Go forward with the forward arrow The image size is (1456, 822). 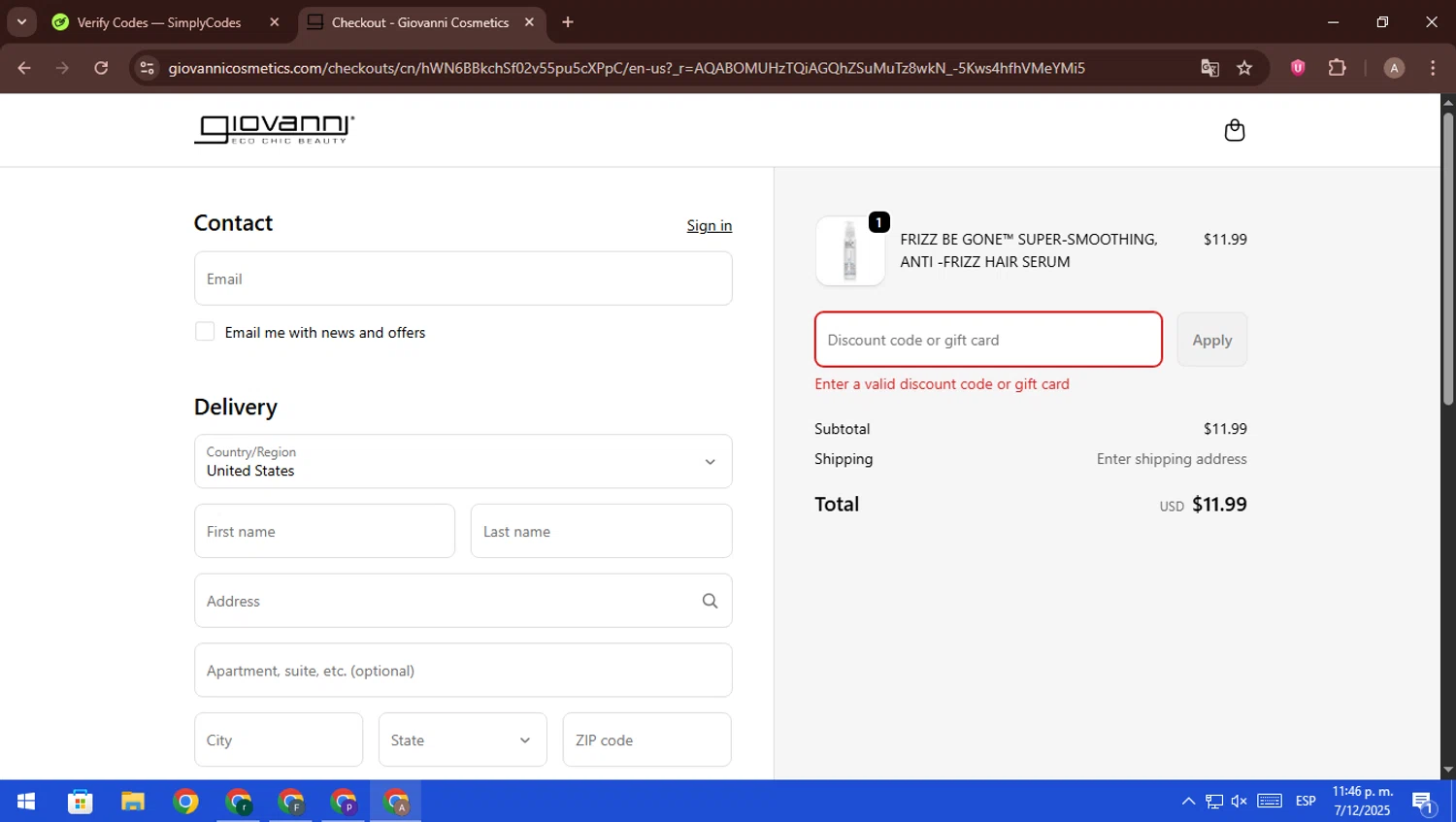pyautogui.click(x=62, y=68)
